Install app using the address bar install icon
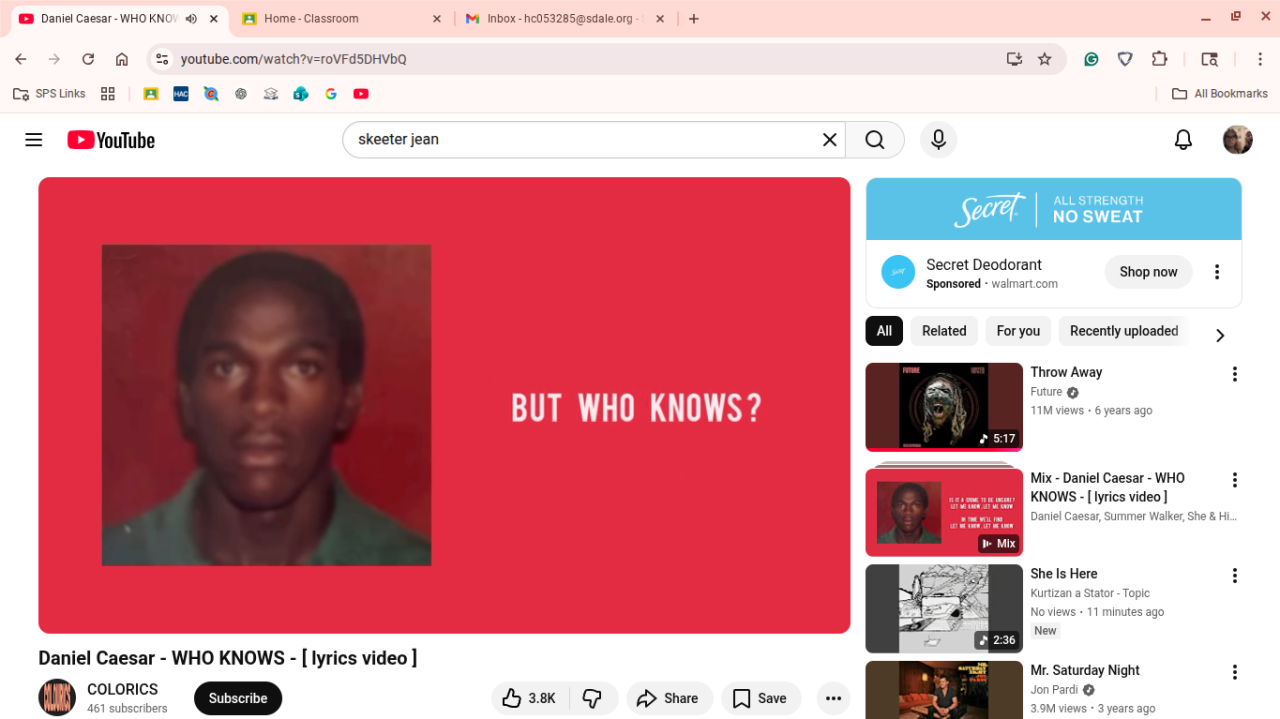The height and width of the screenshot is (719, 1280). [x=1014, y=59]
